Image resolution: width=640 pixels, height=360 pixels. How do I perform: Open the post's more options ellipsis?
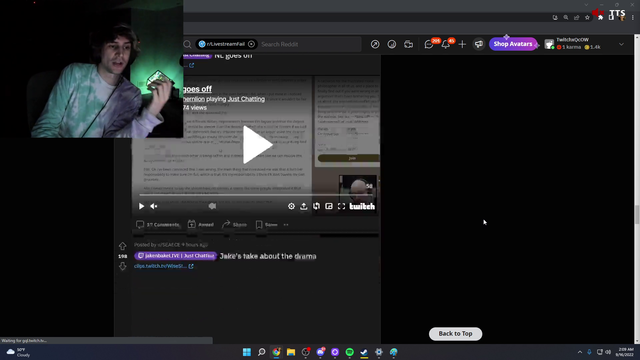click(x=286, y=224)
